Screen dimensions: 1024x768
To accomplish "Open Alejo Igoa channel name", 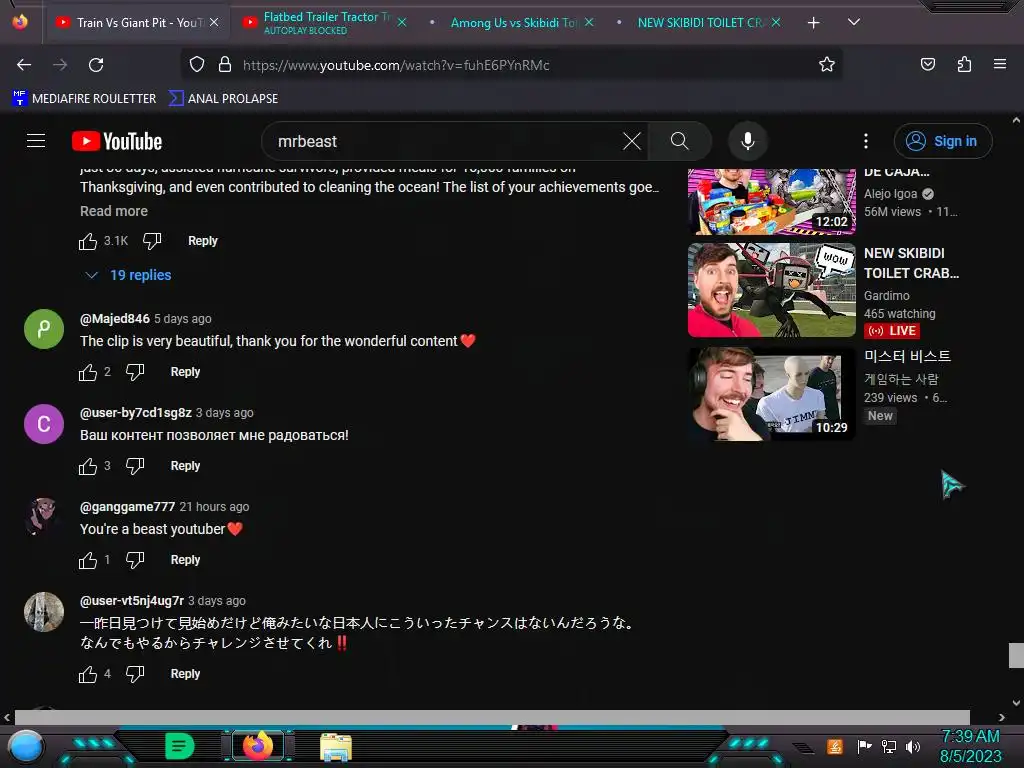I will (890, 194).
